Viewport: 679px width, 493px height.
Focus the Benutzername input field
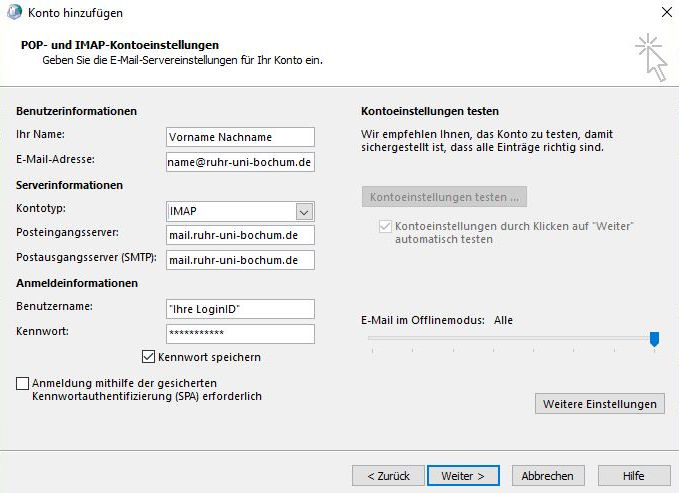pyautogui.click(x=240, y=309)
